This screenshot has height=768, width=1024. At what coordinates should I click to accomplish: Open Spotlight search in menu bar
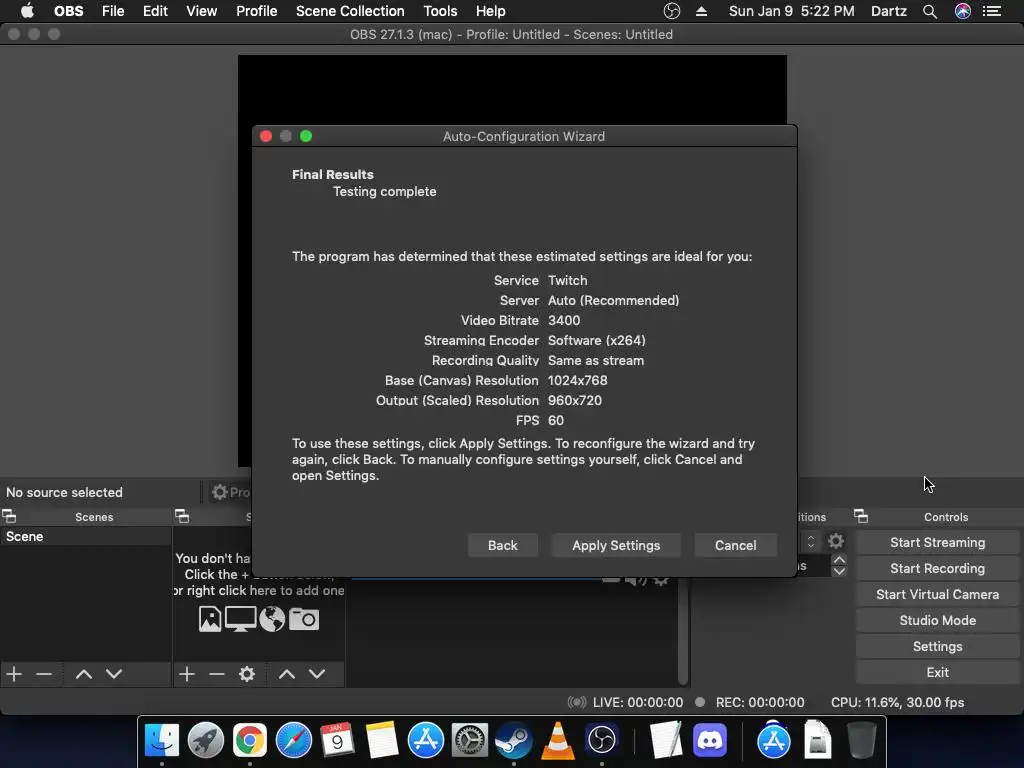(930, 11)
